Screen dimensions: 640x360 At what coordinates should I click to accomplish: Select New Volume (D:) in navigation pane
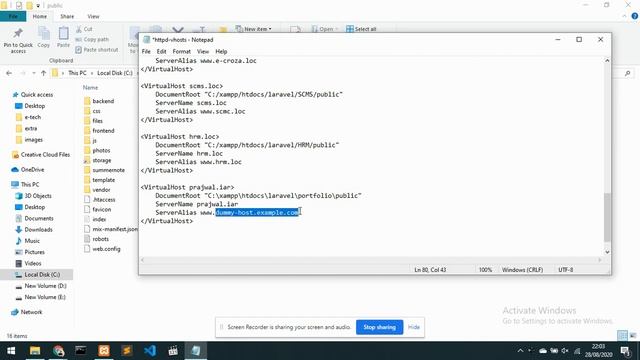click(41, 286)
